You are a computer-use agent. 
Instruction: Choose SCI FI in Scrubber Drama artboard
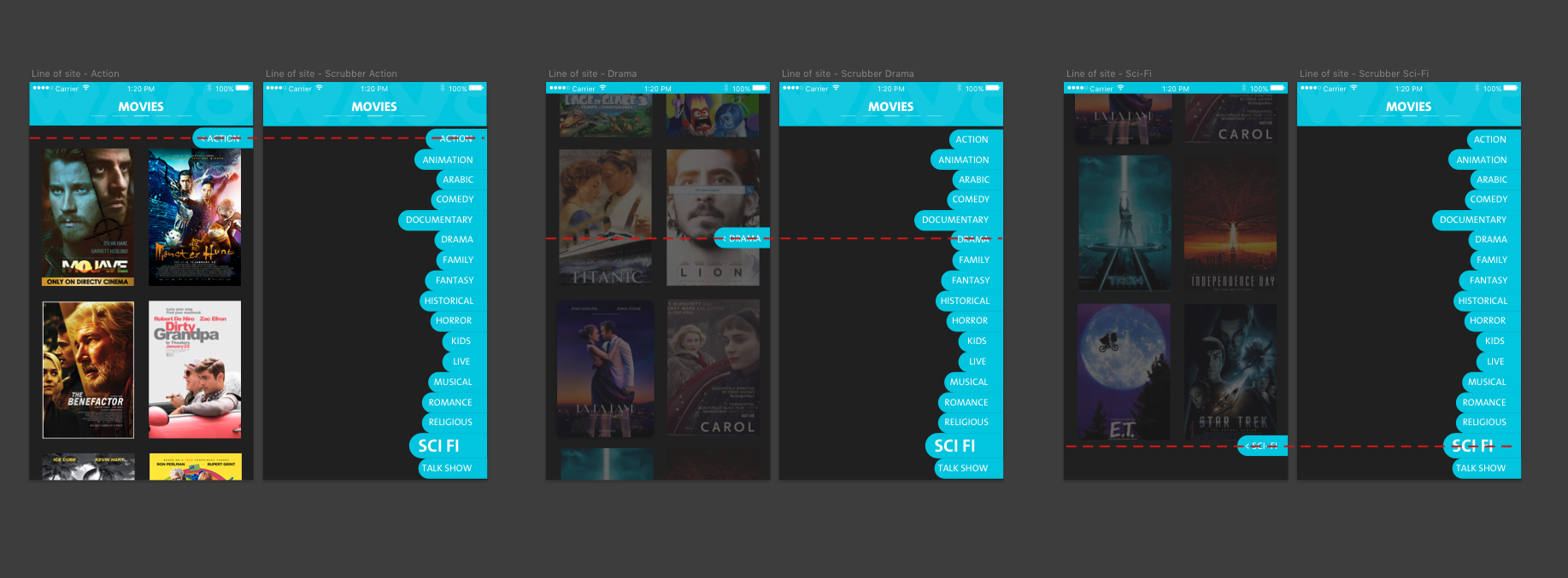pos(963,446)
